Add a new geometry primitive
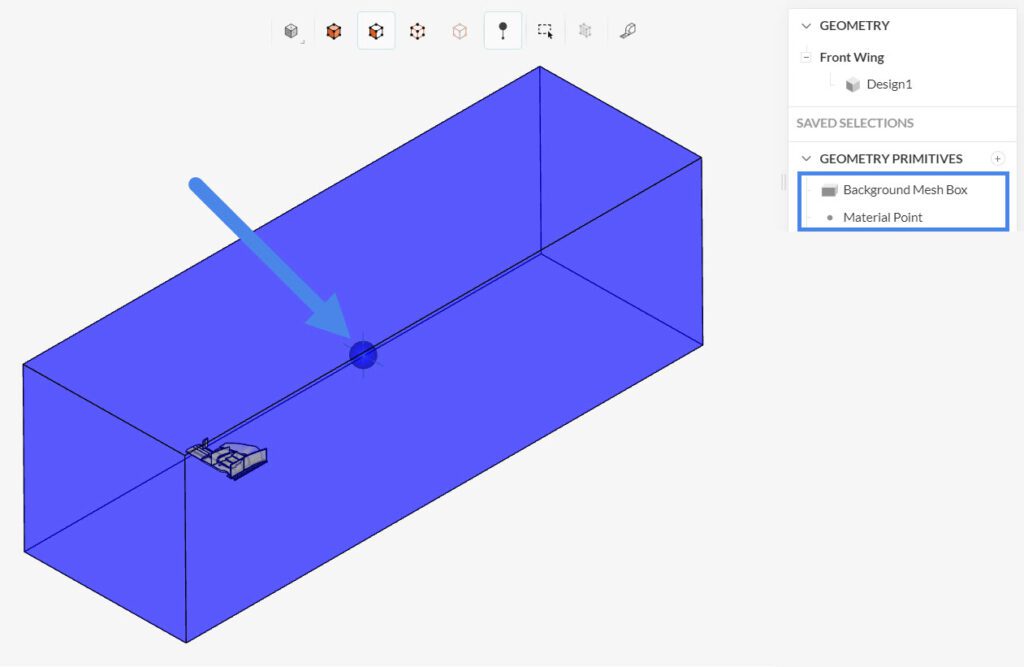Viewport: 1024px width, 667px height. pyautogui.click(x=998, y=158)
